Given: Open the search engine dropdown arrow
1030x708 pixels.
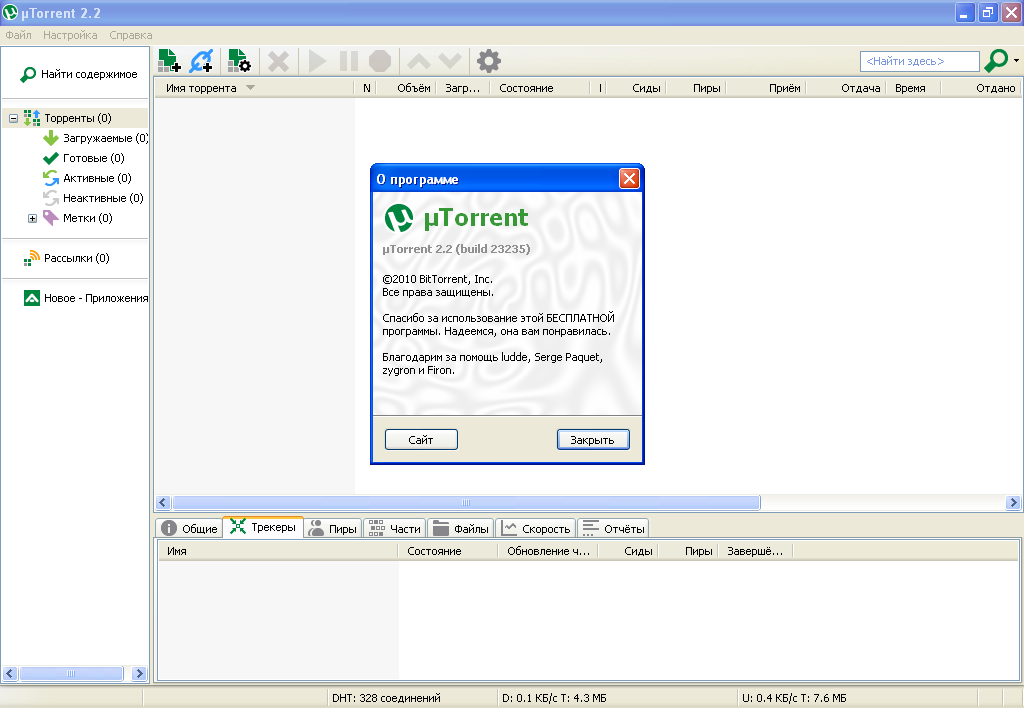Looking at the screenshot, I should 1016,60.
